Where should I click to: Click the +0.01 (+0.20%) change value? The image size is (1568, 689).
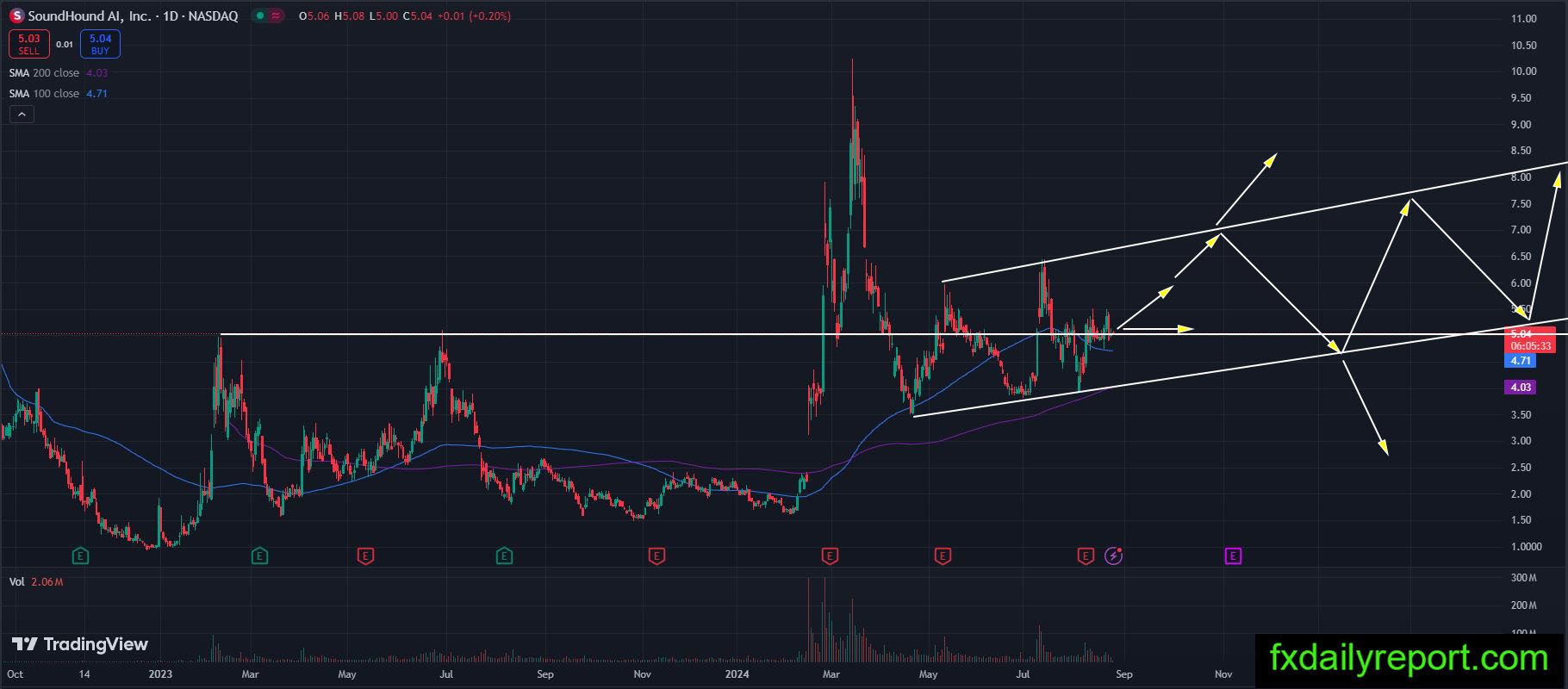tap(473, 16)
